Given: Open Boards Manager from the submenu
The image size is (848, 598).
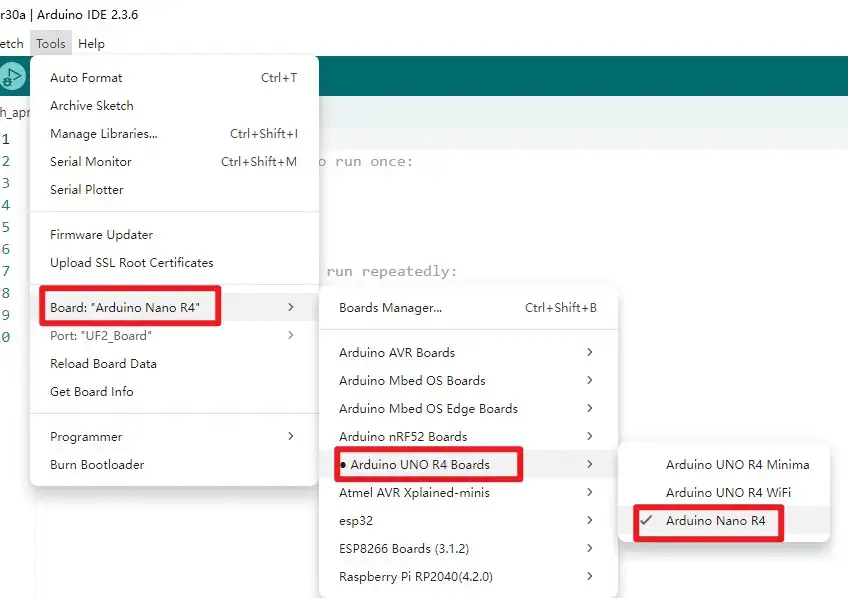Looking at the screenshot, I should (468, 308).
